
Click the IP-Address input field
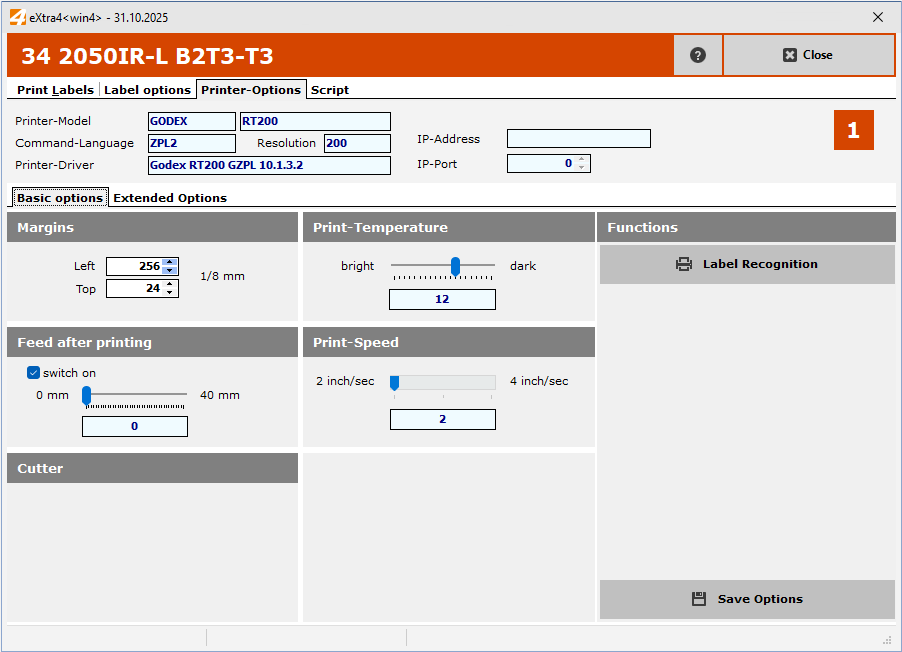578,139
